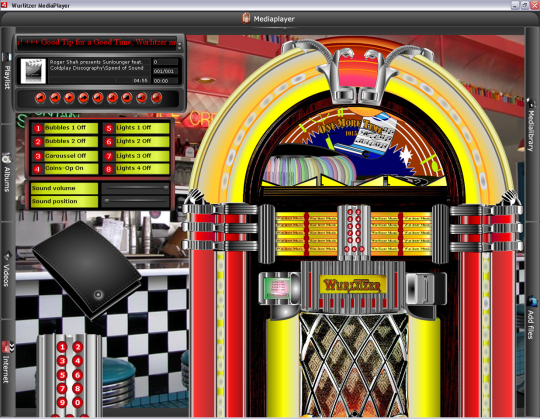Viewport: 540px width, 419px height.
Task: Toggle Bubbles 1 Off switch
Action: pyautogui.click(x=65, y=128)
